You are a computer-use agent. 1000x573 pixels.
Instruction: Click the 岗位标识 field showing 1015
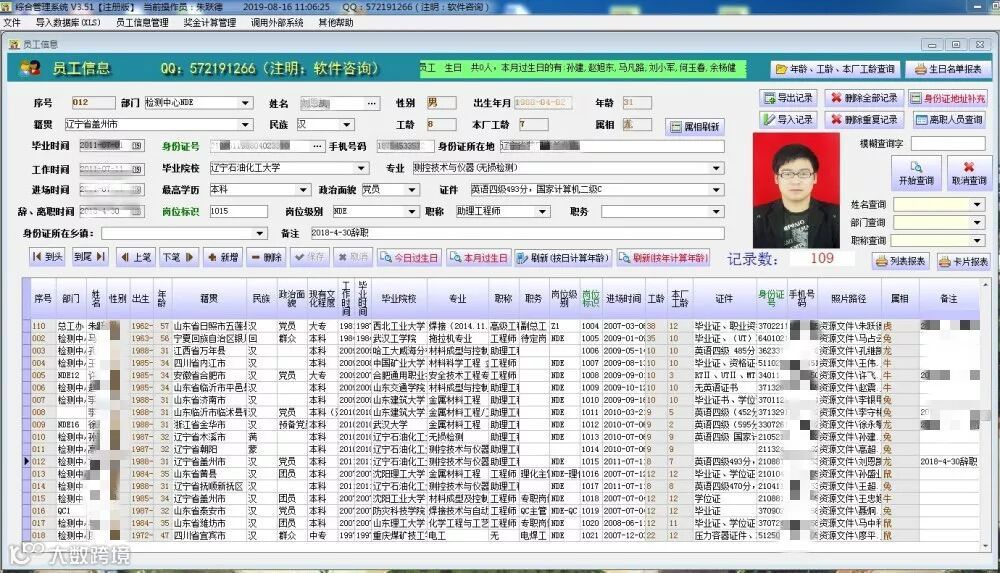pos(239,211)
